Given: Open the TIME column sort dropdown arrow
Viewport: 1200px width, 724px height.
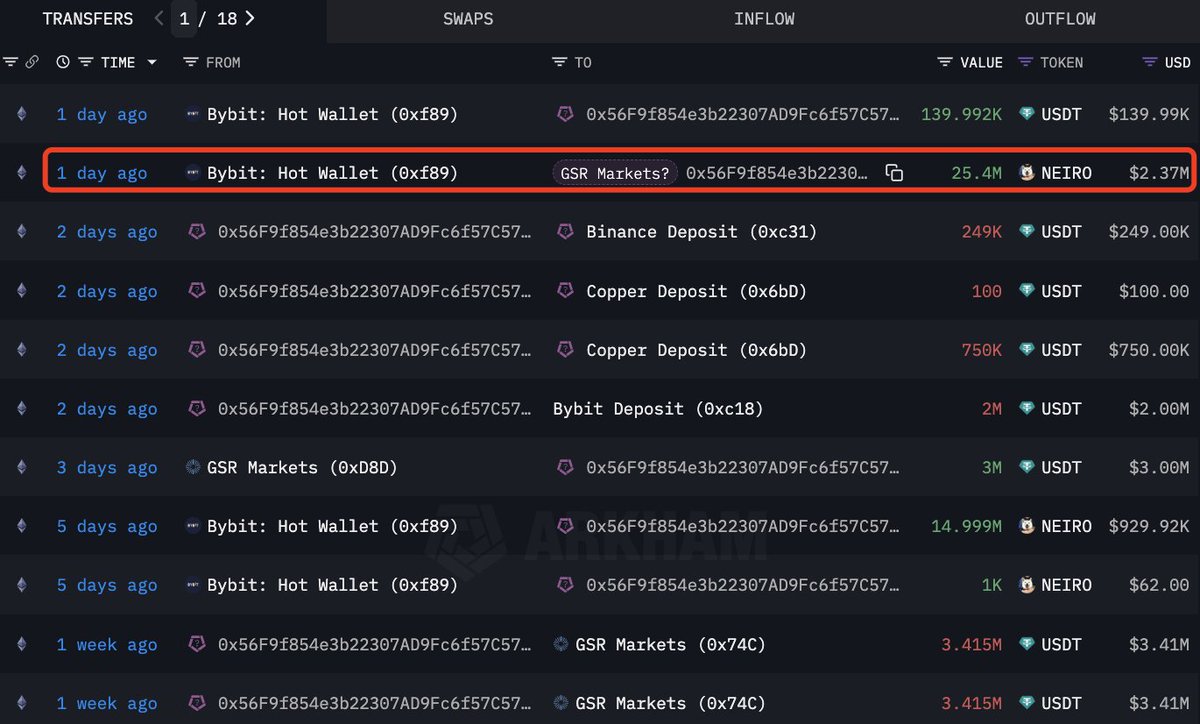Looking at the screenshot, I should click(x=152, y=62).
